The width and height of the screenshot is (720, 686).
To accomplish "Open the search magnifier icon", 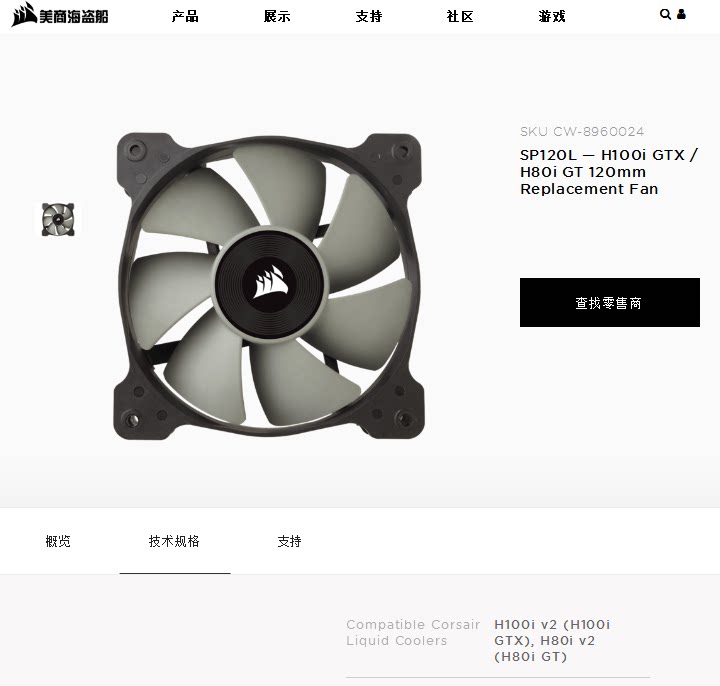I will point(665,14).
